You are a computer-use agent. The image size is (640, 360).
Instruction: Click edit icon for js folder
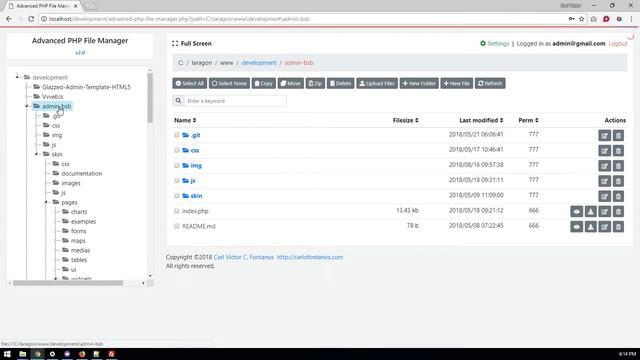(604, 181)
